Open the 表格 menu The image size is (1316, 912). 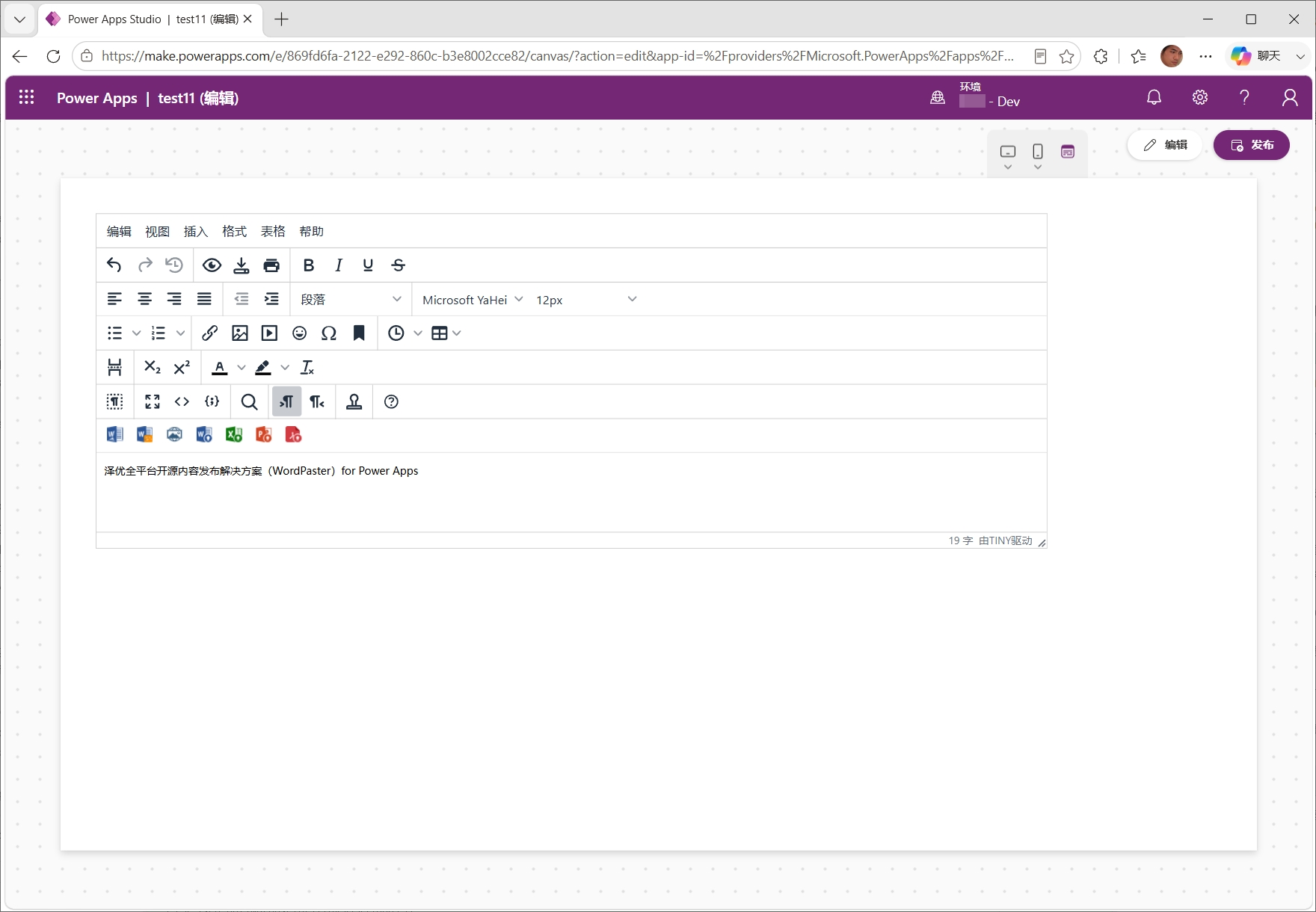coord(273,232)
